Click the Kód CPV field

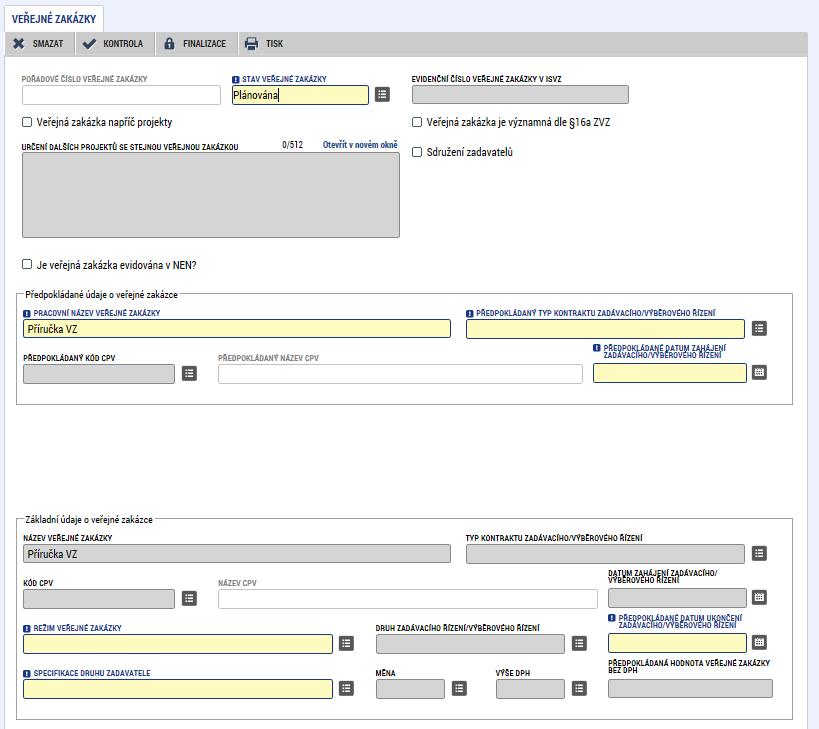click(99, 599)
